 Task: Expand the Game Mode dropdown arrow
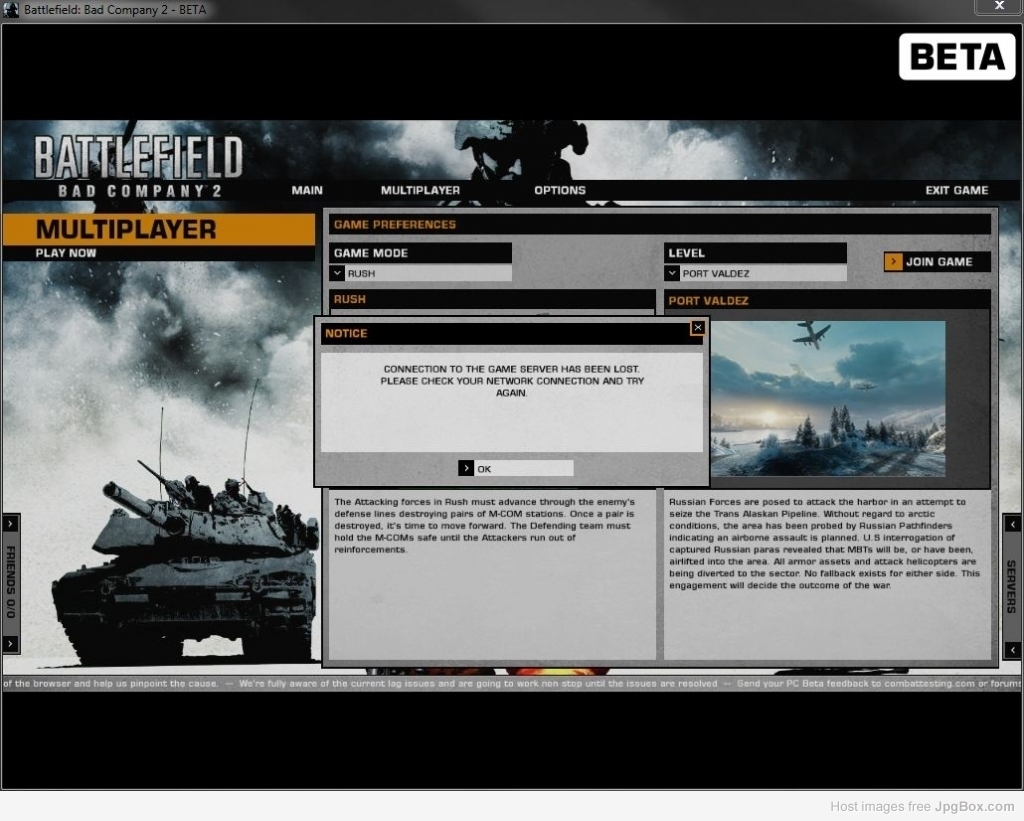[x=337, y=273]
